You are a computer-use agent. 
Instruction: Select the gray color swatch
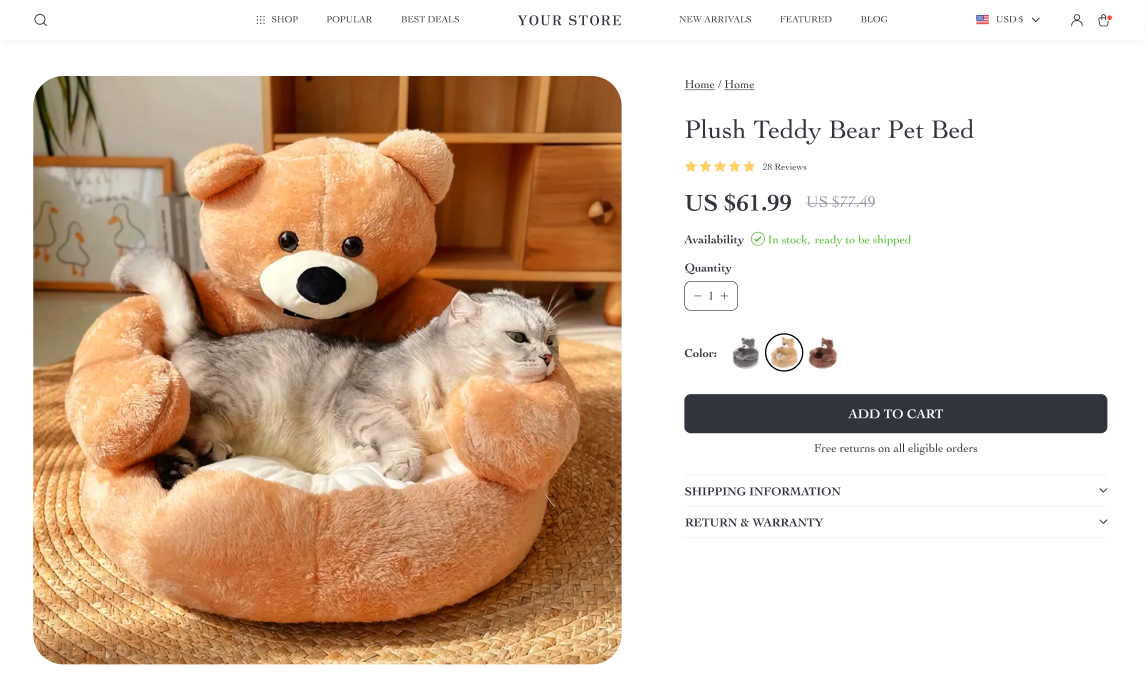click(746, 353)
